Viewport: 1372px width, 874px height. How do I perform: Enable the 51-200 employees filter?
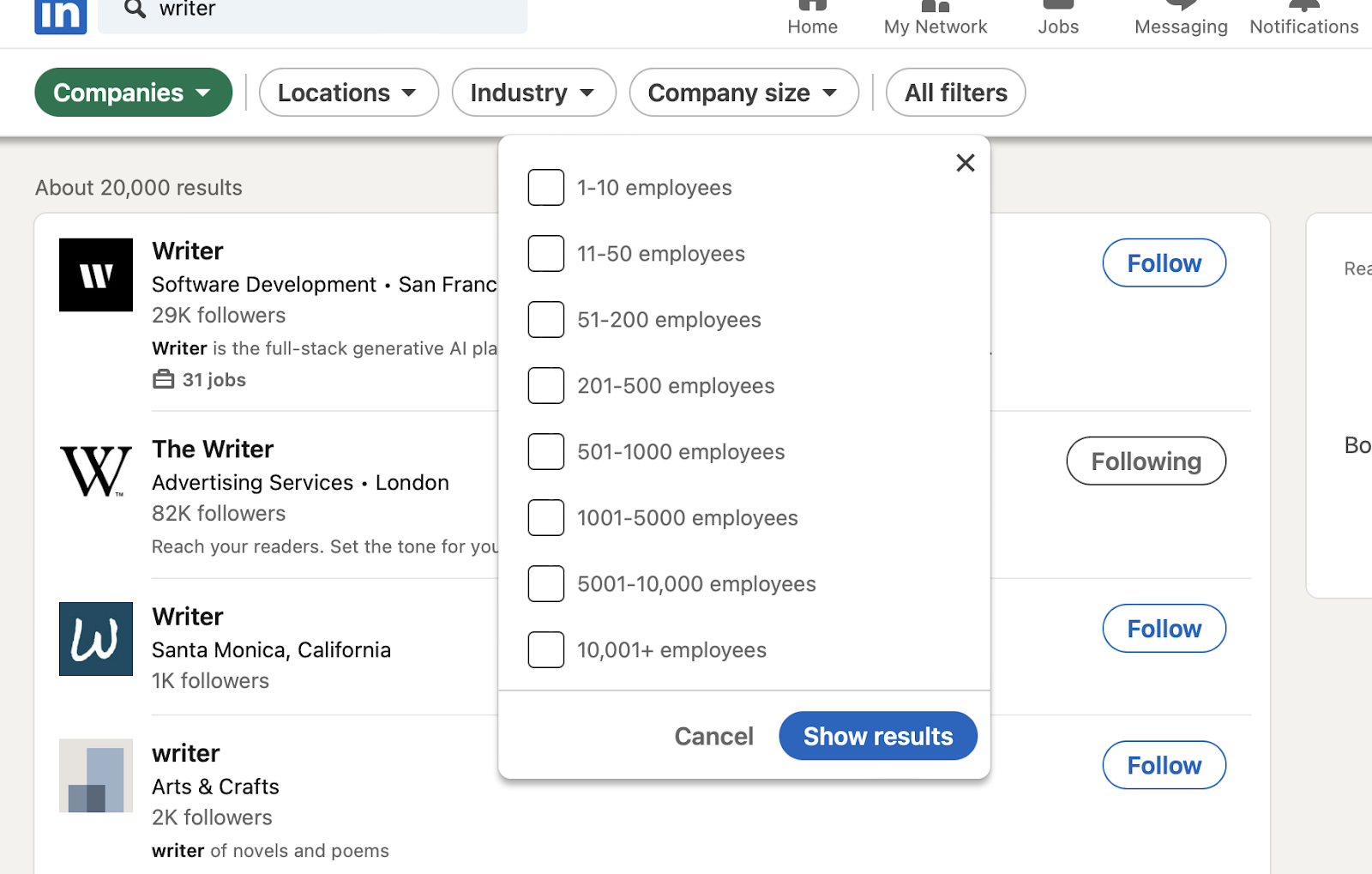click(x=545, y=319)
